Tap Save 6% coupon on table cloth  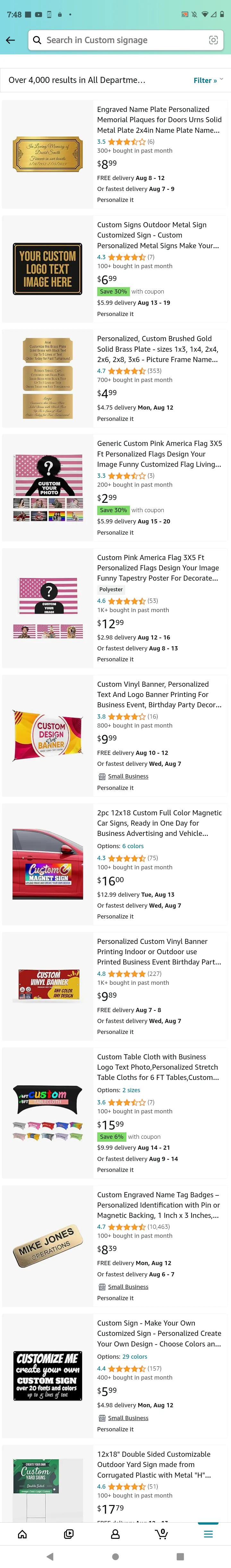point(111,1137)
